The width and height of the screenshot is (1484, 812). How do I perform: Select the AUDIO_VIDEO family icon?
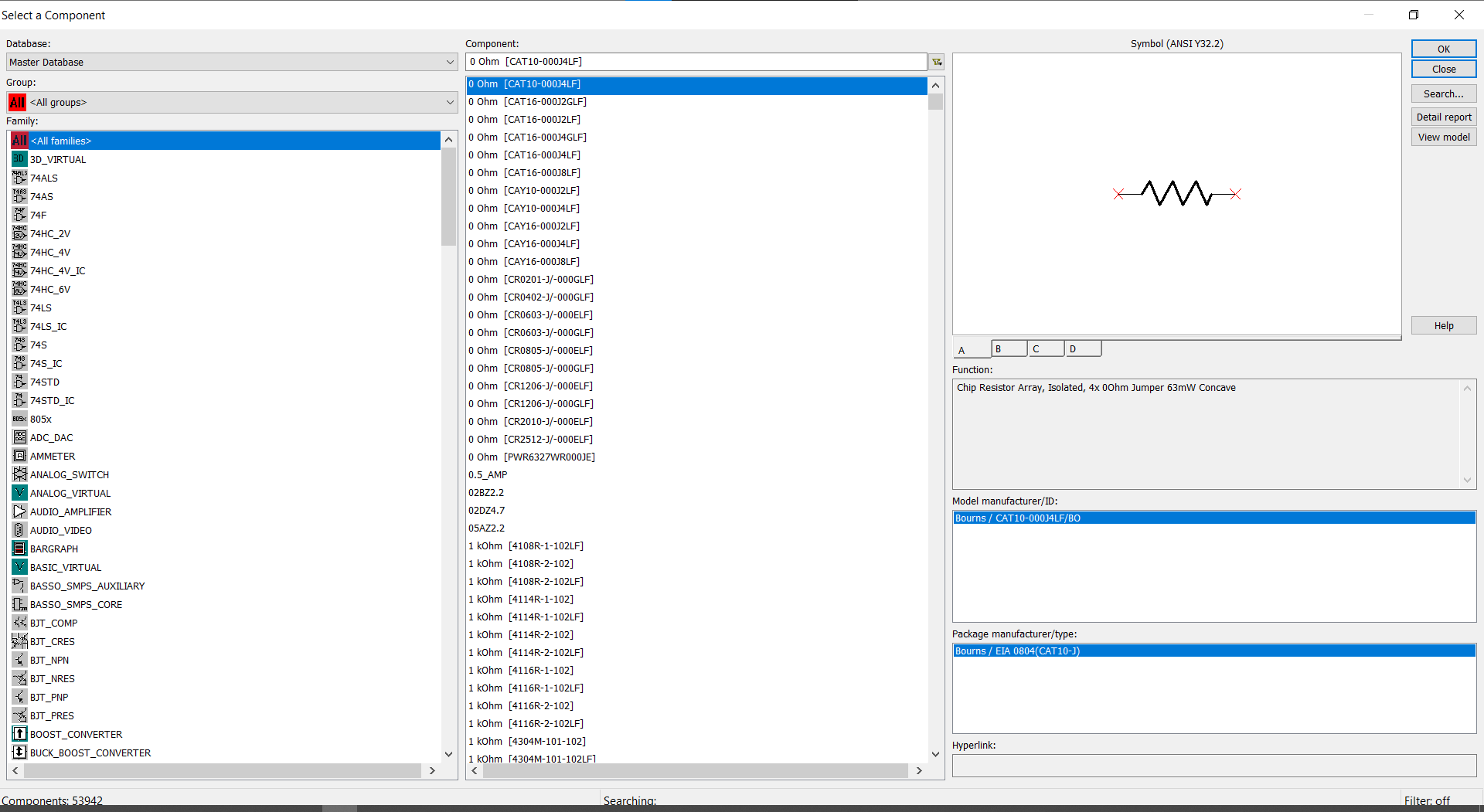(x=19, y=530)
